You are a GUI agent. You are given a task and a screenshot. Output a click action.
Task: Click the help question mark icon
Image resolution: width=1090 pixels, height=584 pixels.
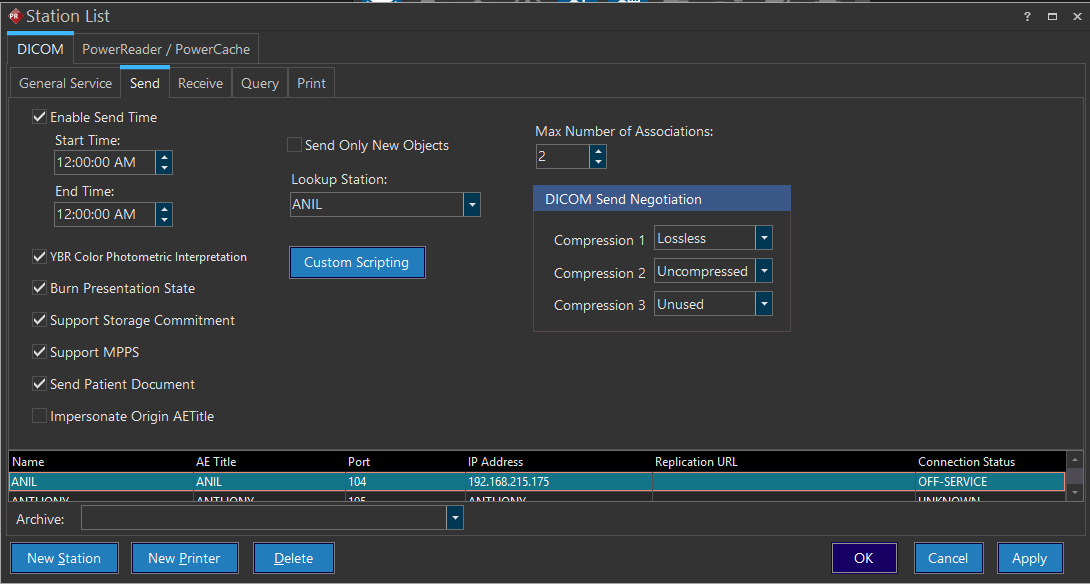[x=1027, y=16]
